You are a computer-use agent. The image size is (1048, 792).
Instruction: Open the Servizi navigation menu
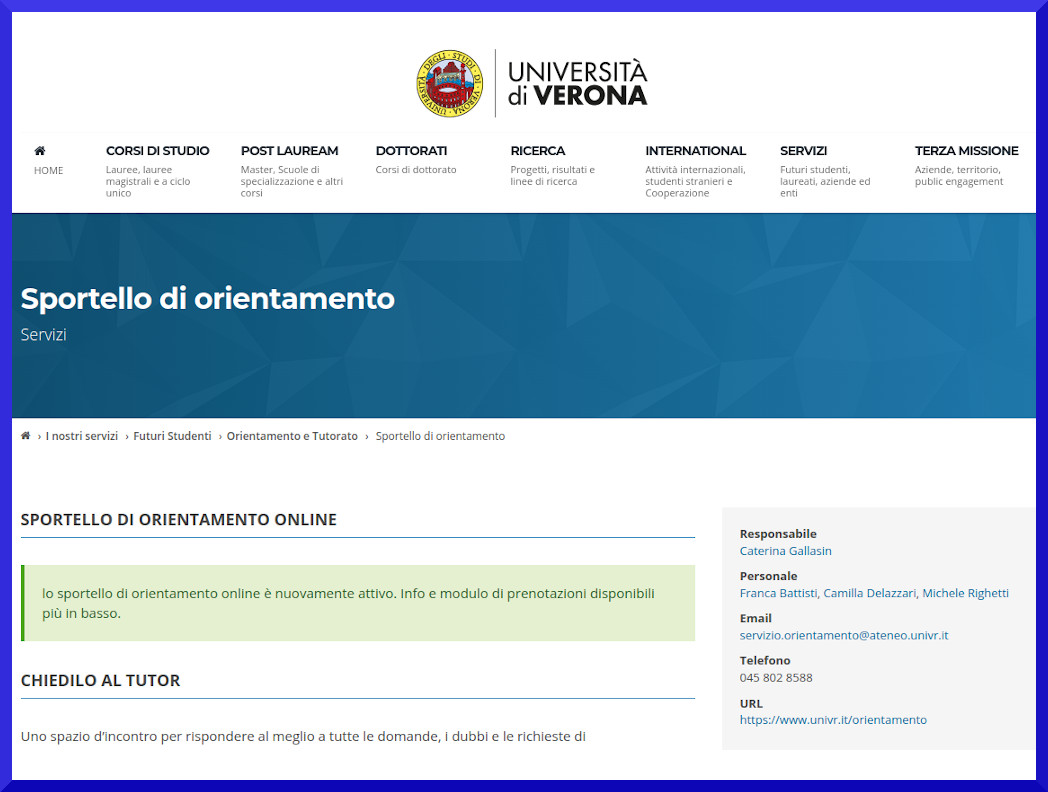coord(803,151)
